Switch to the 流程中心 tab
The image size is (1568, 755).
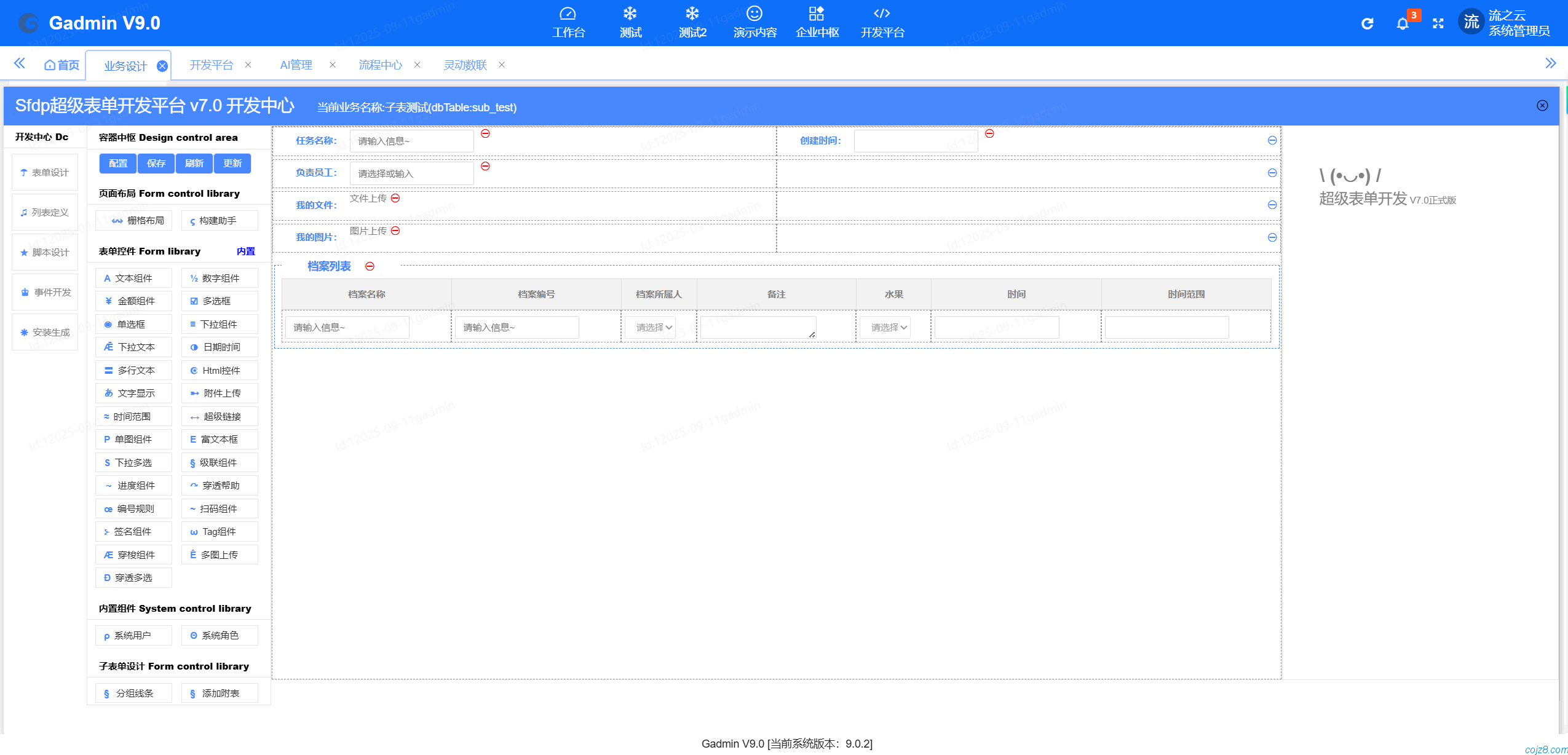[x=381, y=64]
